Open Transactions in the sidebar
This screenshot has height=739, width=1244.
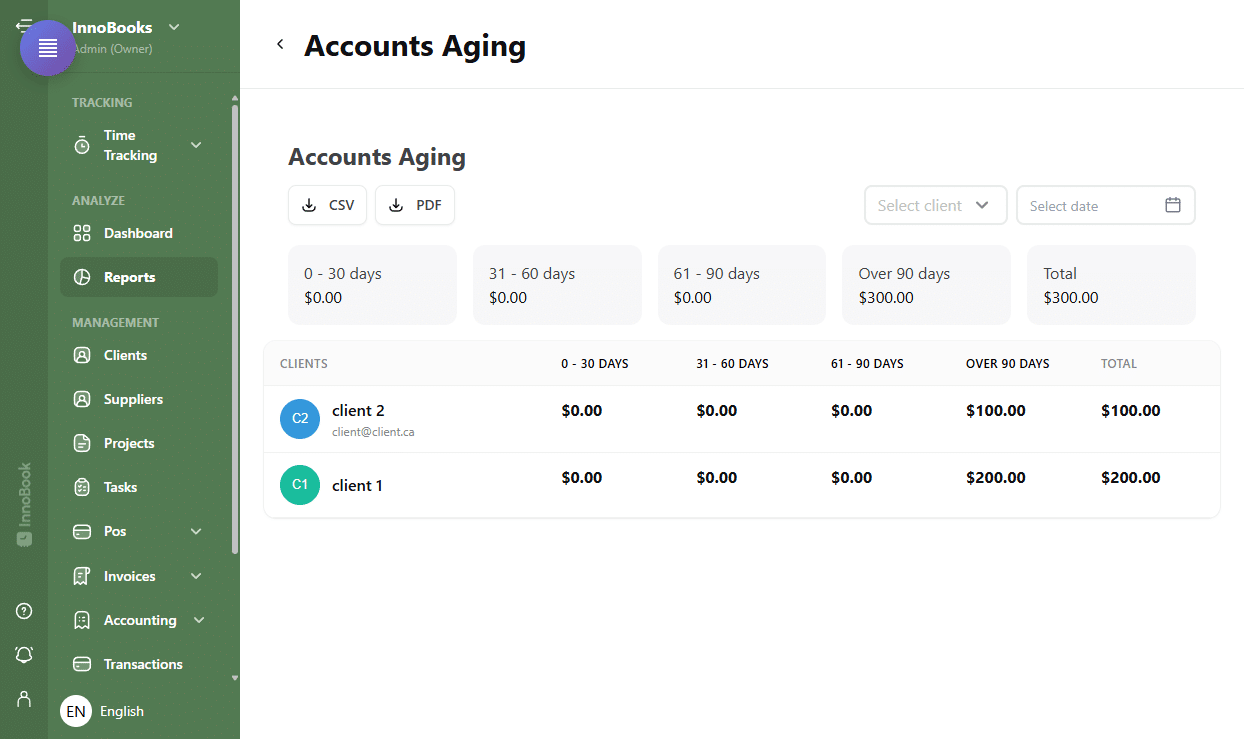[139, 664]
